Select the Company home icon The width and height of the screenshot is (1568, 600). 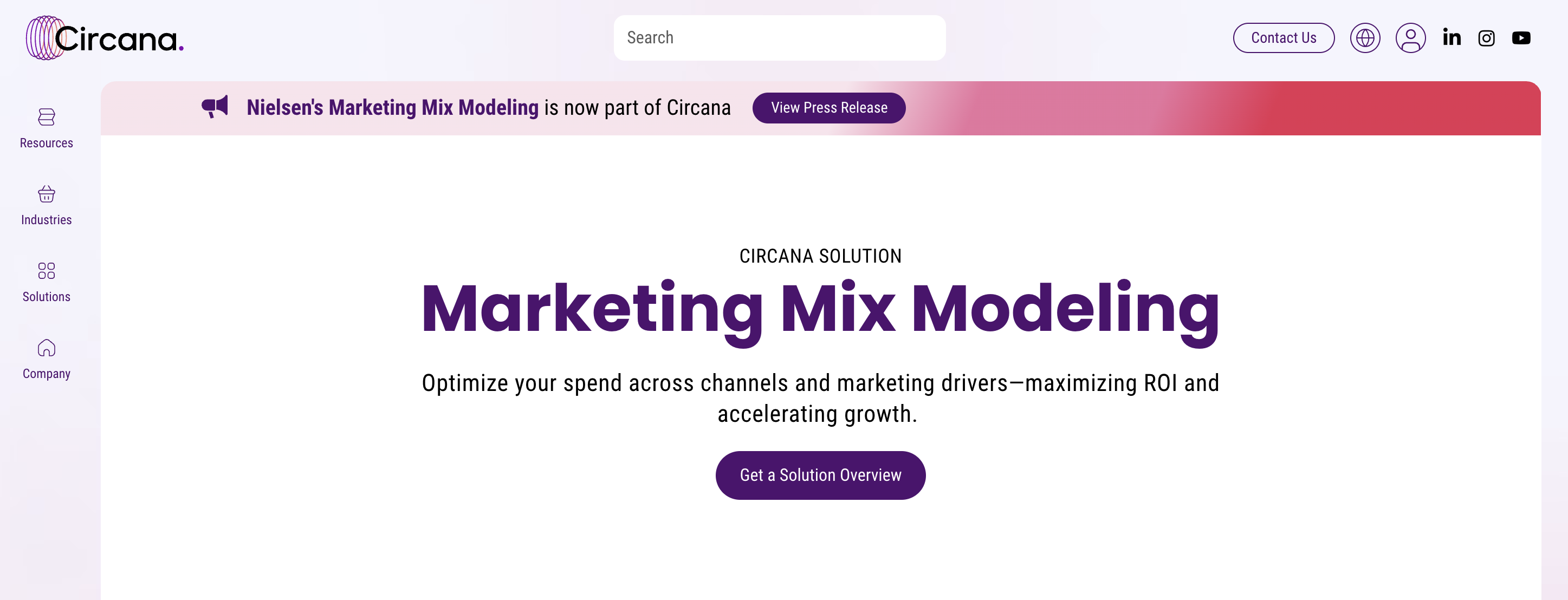coord(46,349)
